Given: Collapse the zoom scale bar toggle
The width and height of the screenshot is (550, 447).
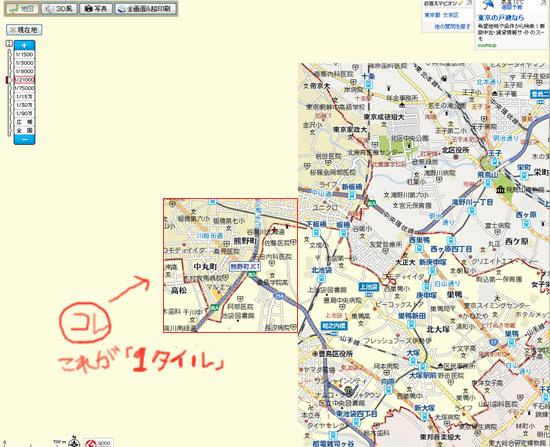Looking at the screenshot, I should click(x=9, y=44).
